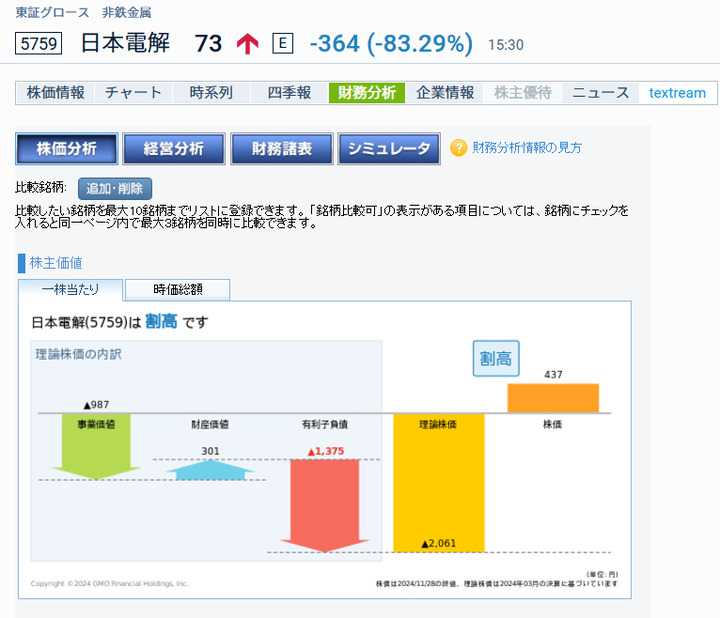Click the 比較銘柄 label
This screenshot has height=618, width=720.
point(41,187)
